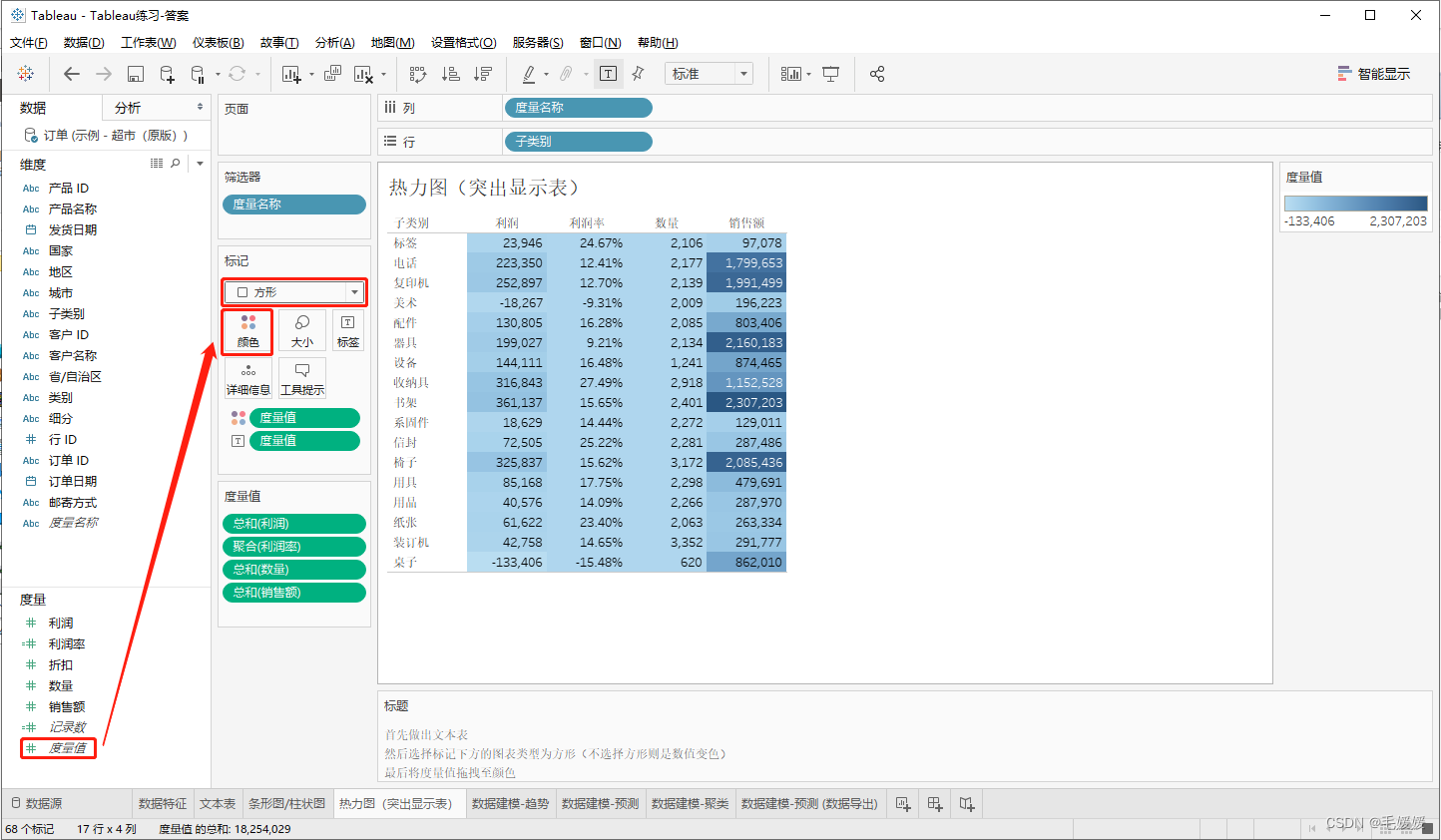This screenshot has height=840, width=1441.
Task: Click the undo back arrow
Action: pos(72,74)
